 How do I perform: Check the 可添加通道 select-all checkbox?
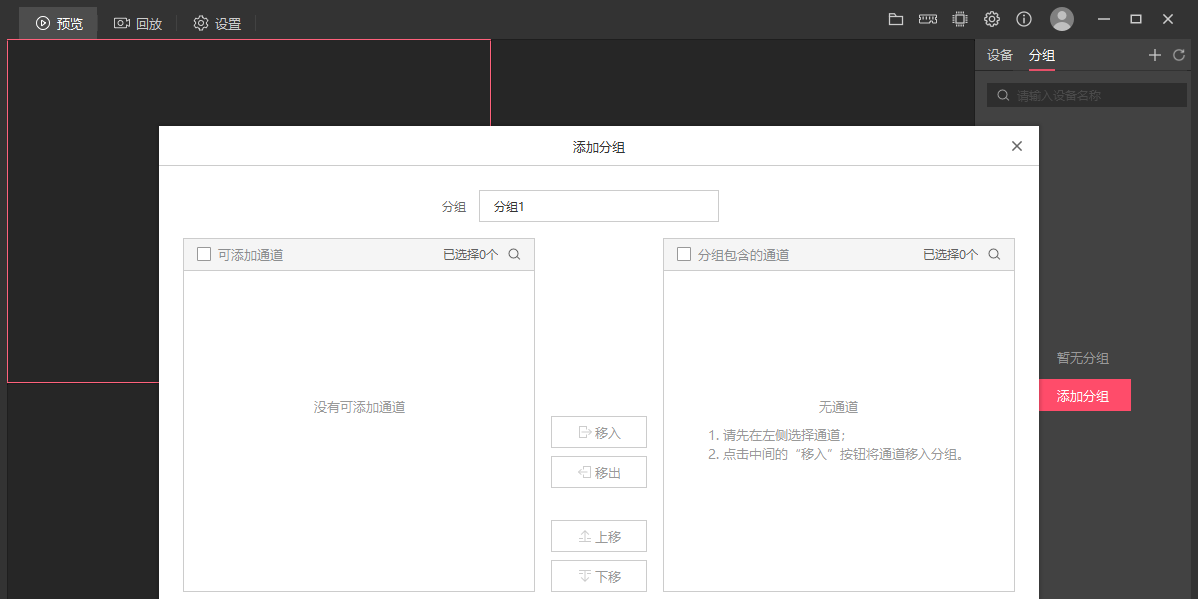(x=204, y=254)
